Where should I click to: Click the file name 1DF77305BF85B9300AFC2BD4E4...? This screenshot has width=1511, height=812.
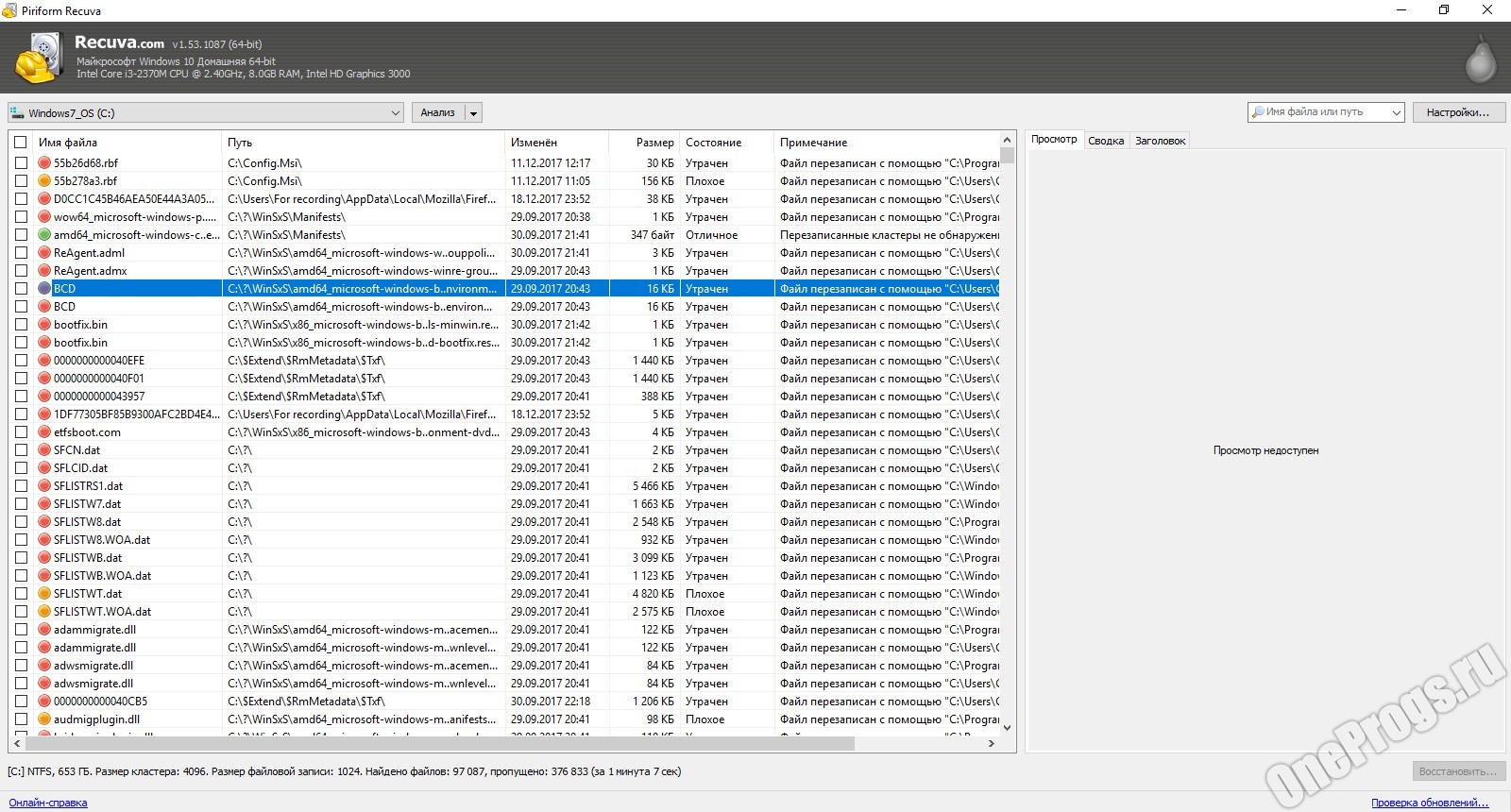[x=136, y=414]
